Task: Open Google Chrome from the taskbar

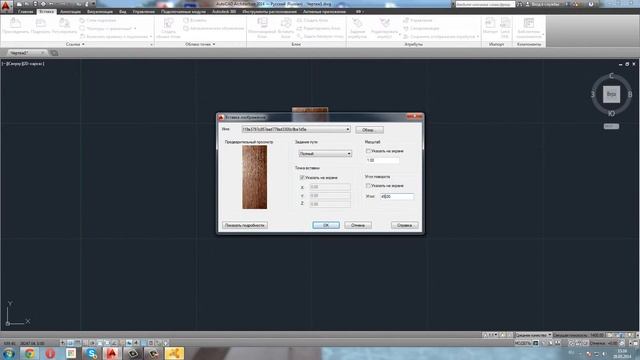Action: (x=29, y=353)
